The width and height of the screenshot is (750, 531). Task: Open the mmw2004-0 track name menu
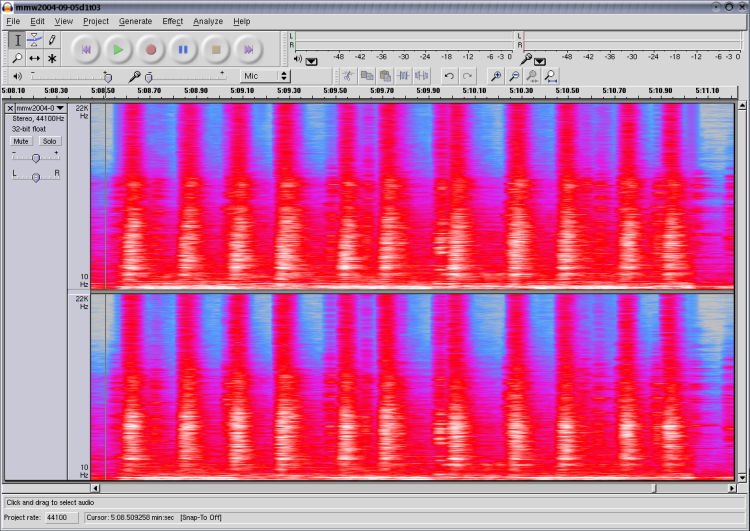(x=40, y=108)
